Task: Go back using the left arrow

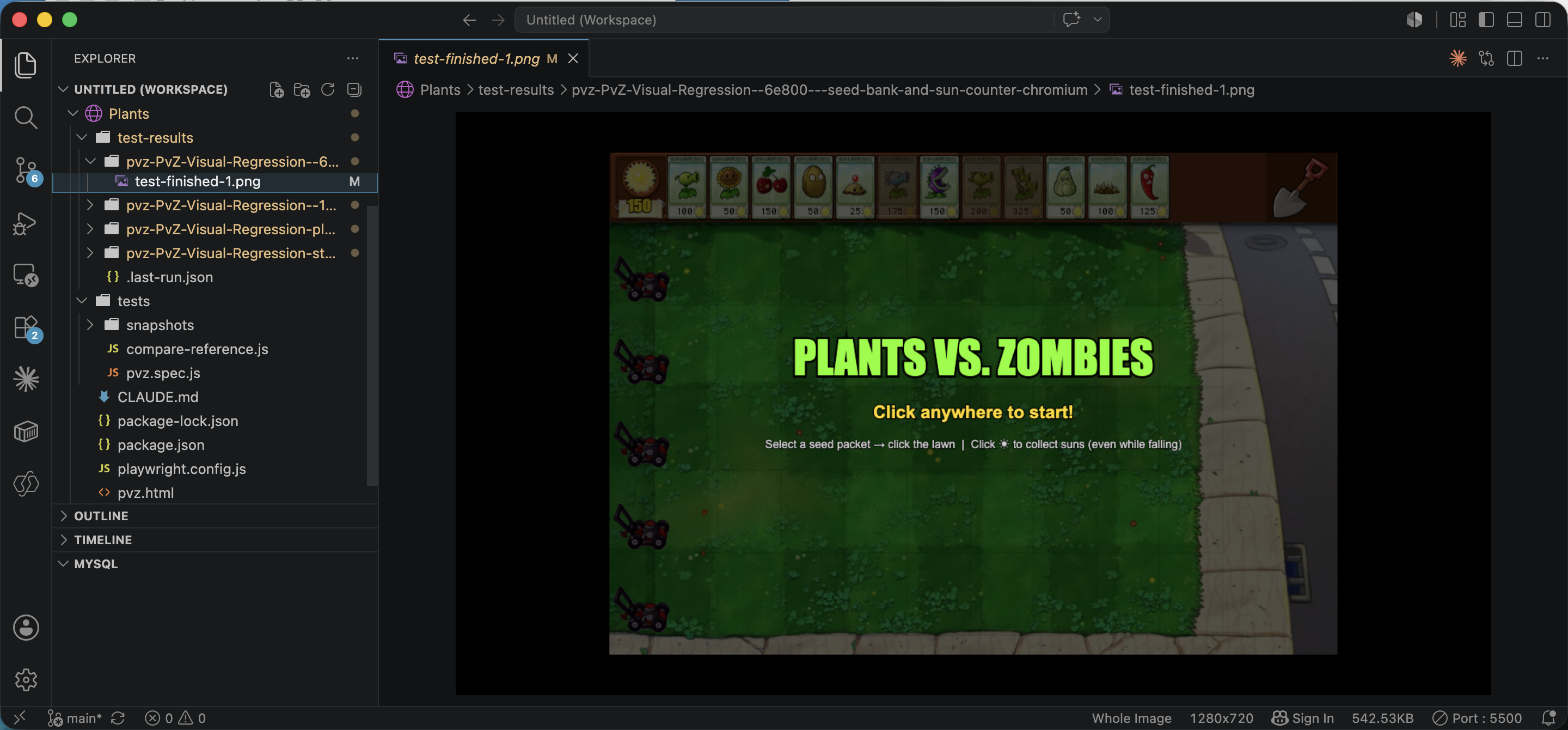Action: (469, 20)
